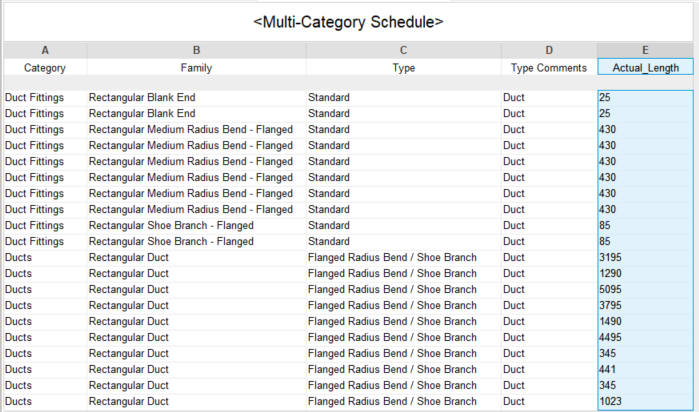Screen dimensions: 699x412
Task: Click the Type Comments column heading
Action: (x=549, y=68)
